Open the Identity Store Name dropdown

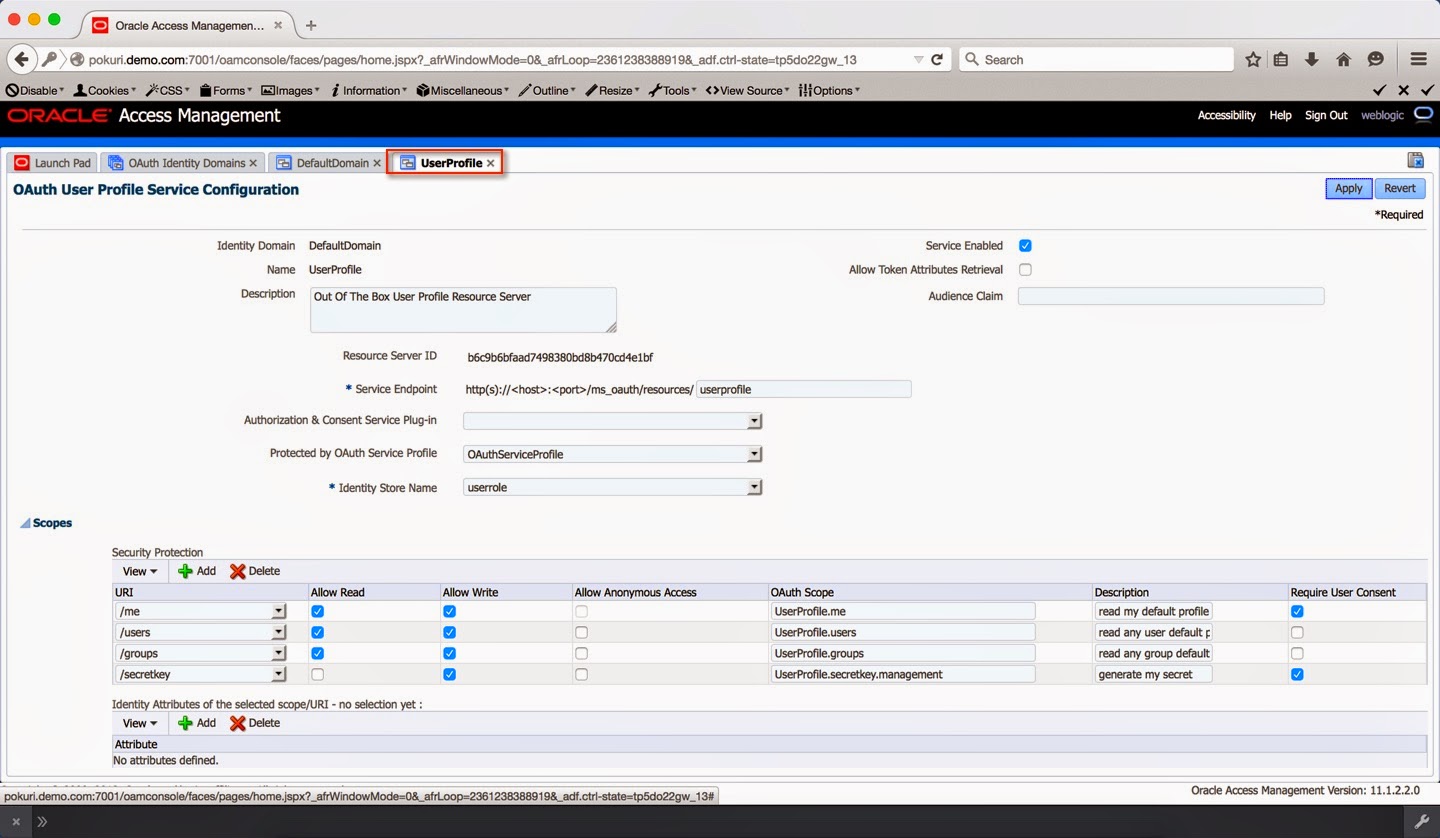755,487
